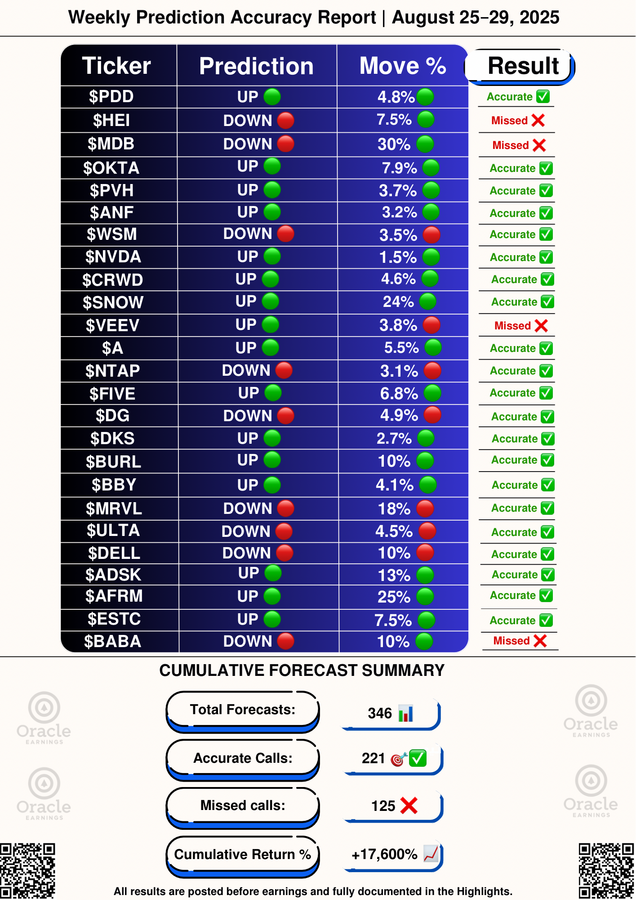Click the red circle next to $WSM's 3.5% move
Screen dimensions: 636x900
click(x=430, y=234)
